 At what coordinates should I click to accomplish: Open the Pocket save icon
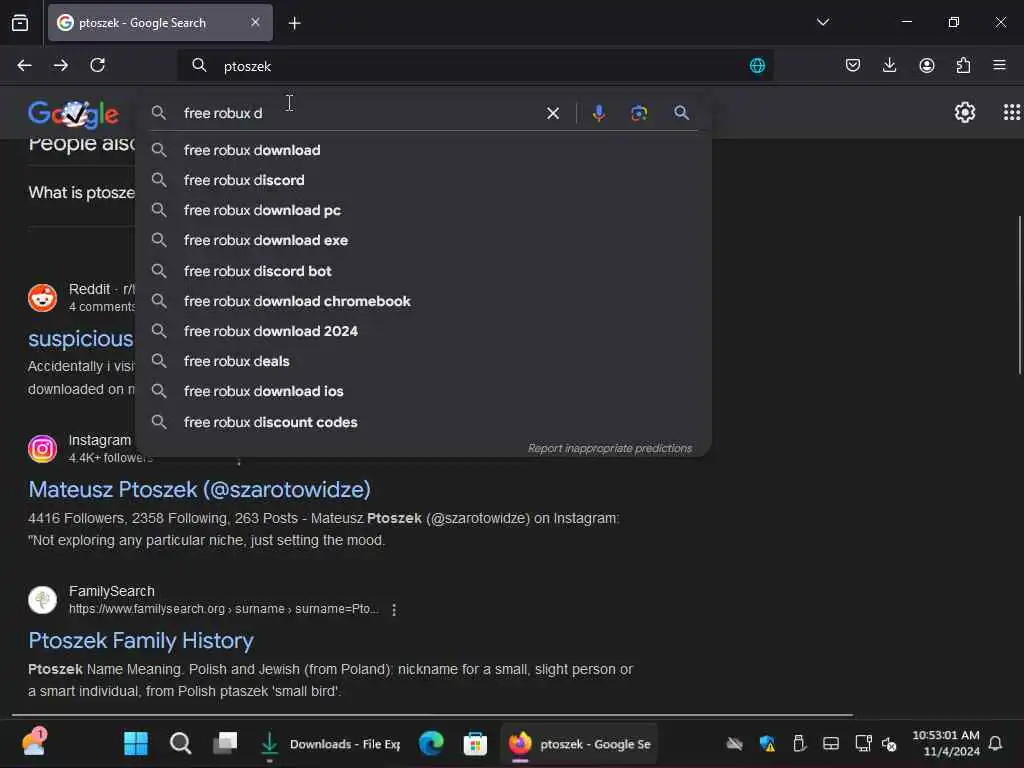852,65
